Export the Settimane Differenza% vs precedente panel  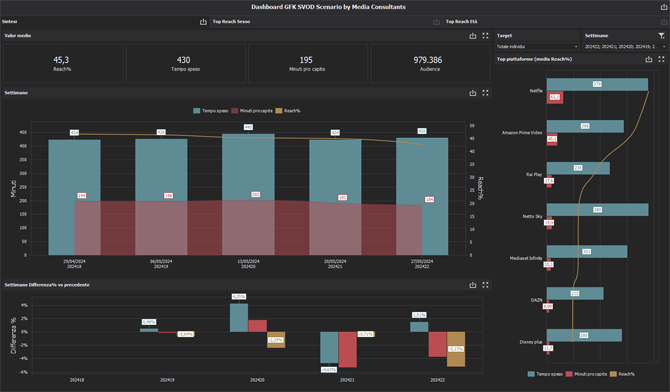tap(473, 285)
